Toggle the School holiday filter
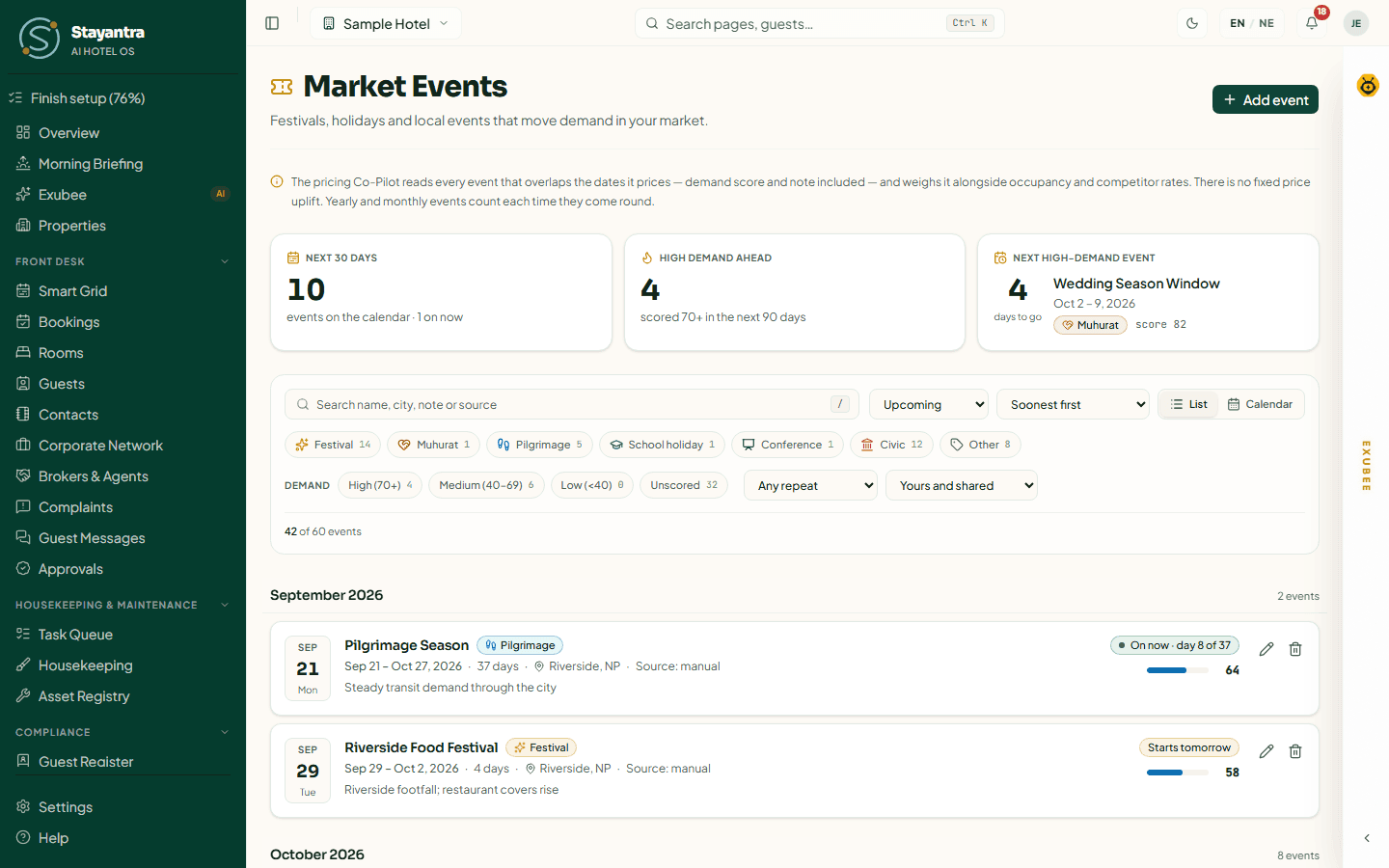This screenshot has width=1389, height=868. 662,445
